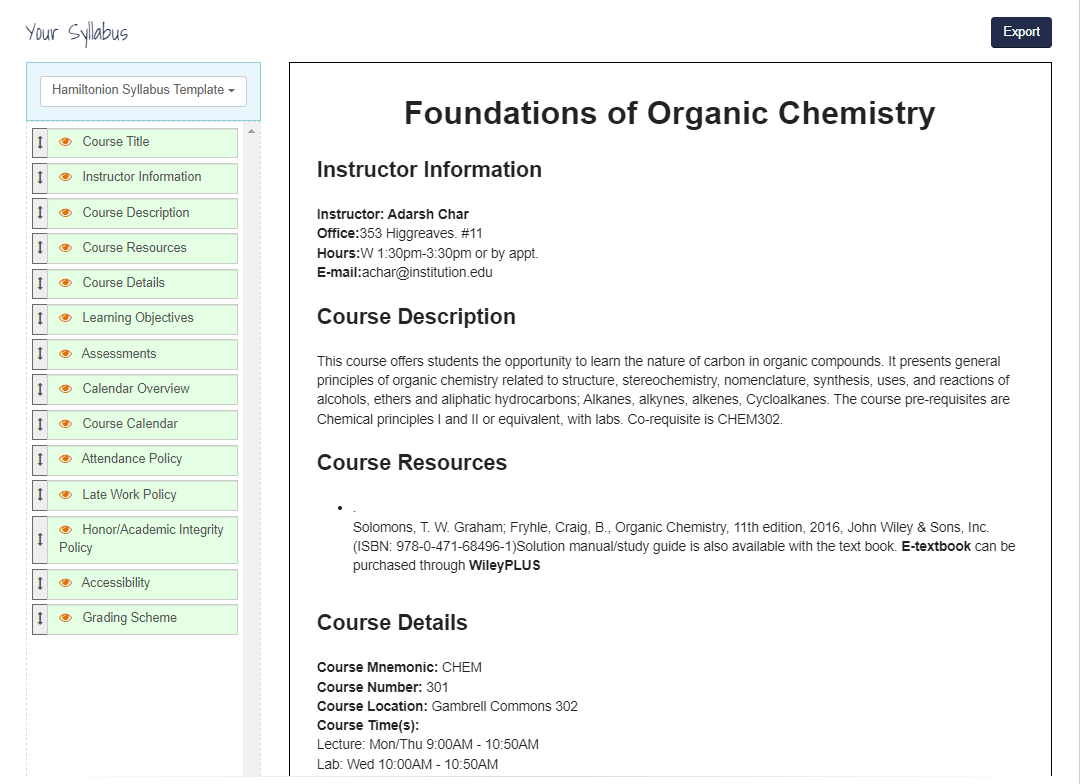Click the drag handle for Course Title
The height and width of the screenshot is (784, 1080).
pos(40,143)
